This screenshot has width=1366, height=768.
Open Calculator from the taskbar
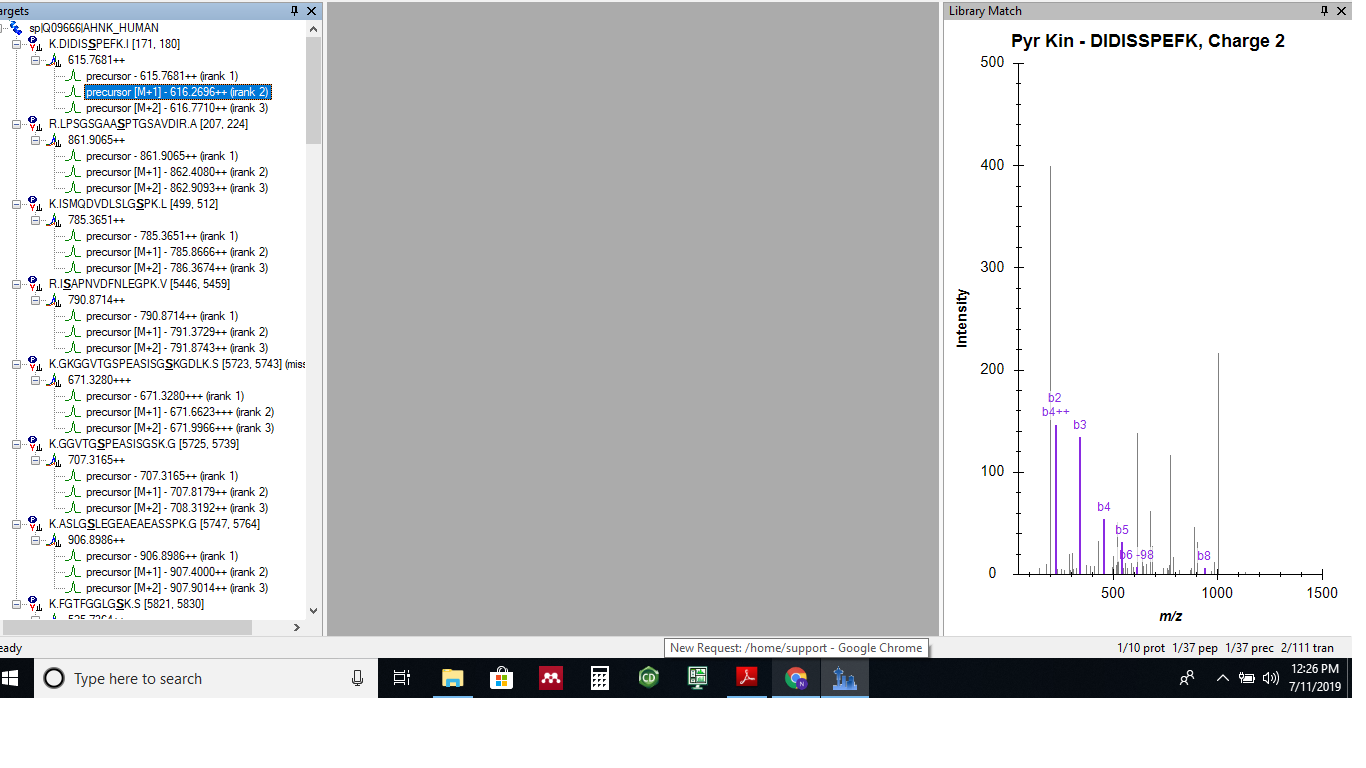pyautogui.click(x=600, y=679)
